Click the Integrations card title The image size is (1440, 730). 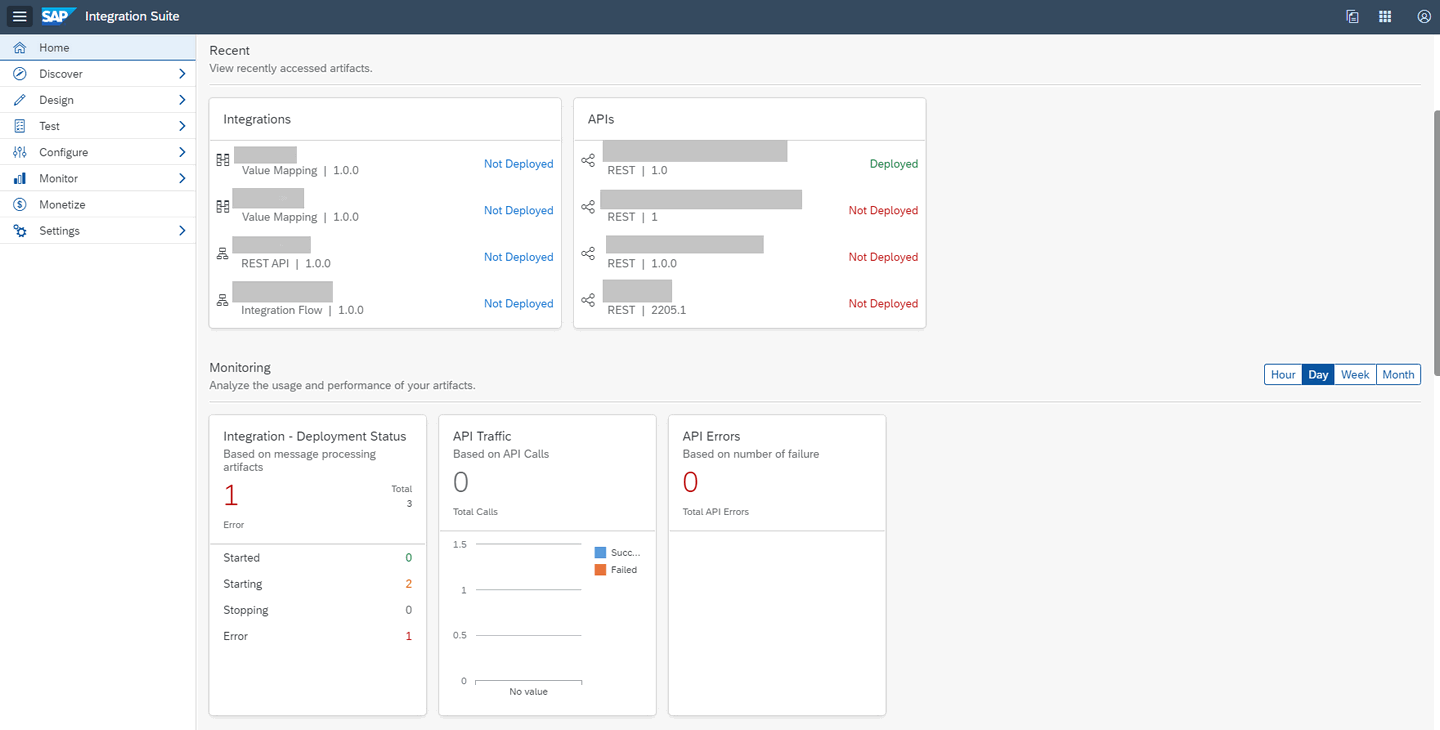click(x=257, y=119)
